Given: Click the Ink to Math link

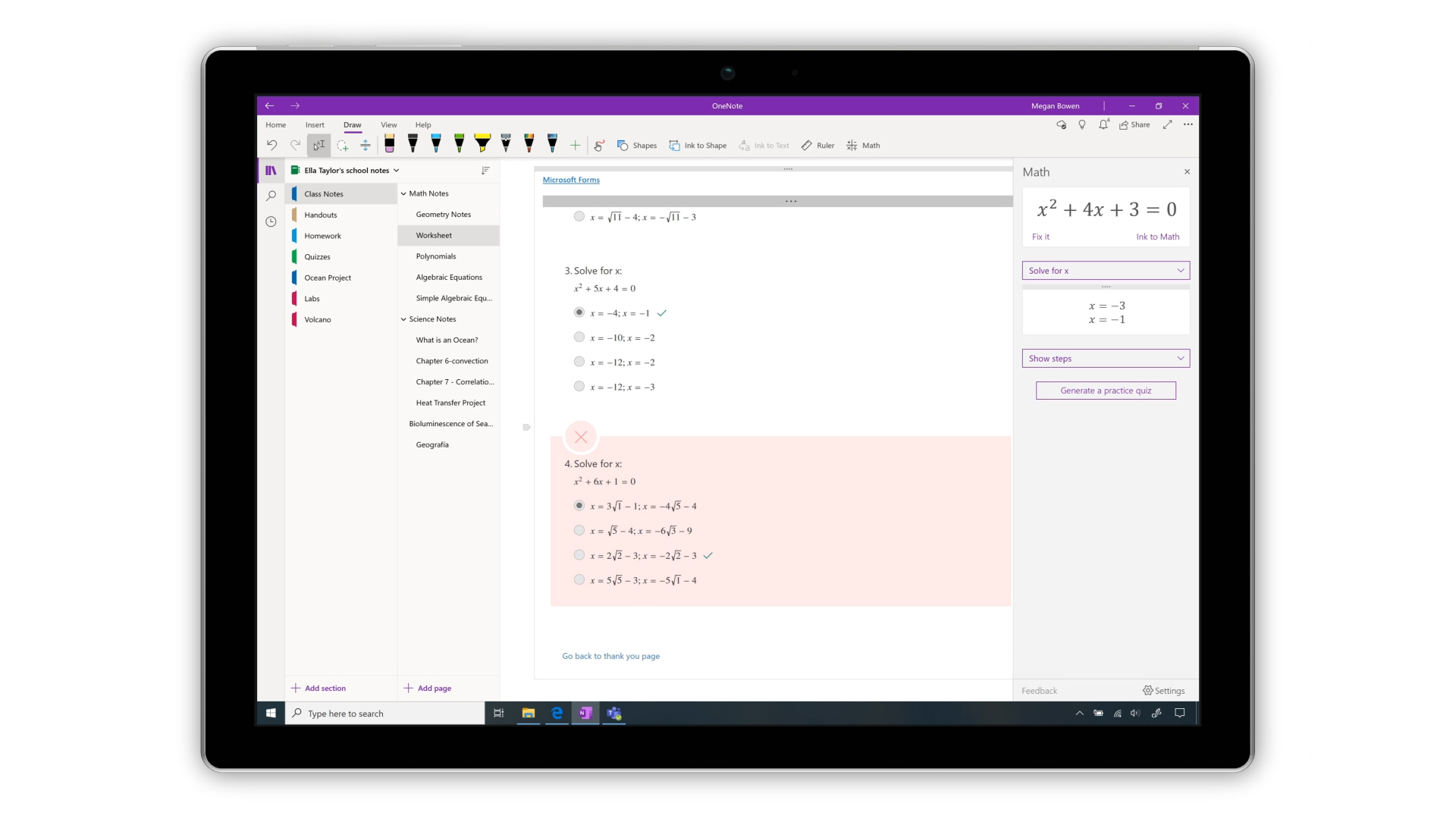Looking at the screenshot, I should 1157,237.
